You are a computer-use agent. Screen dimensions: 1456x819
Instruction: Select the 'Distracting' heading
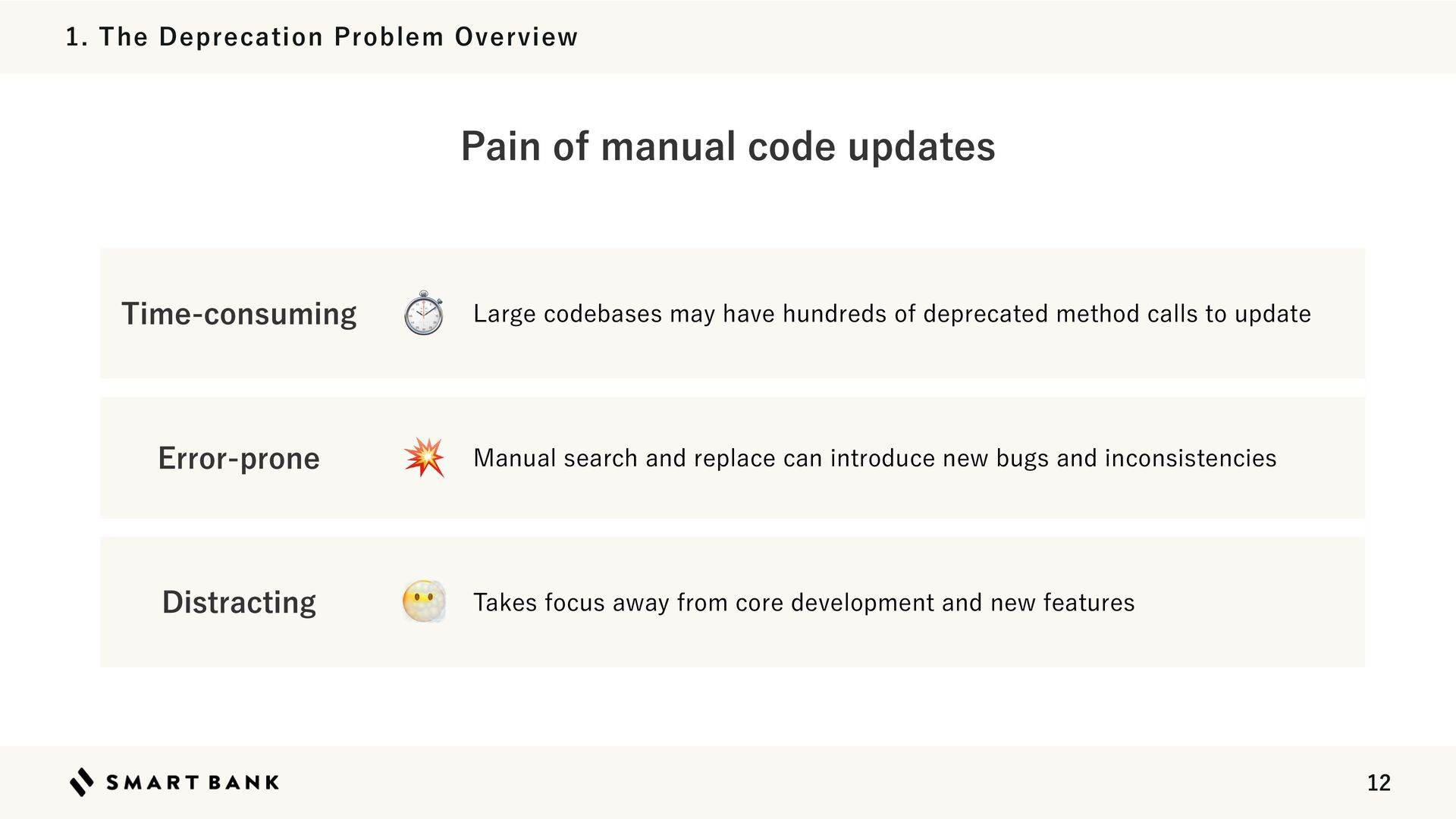pyautogui.click(x=239, y=602)
